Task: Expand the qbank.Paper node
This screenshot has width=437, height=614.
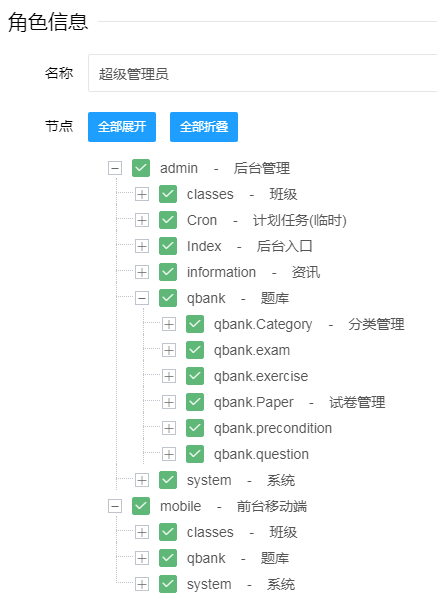Action: click(x=169, y=402)
